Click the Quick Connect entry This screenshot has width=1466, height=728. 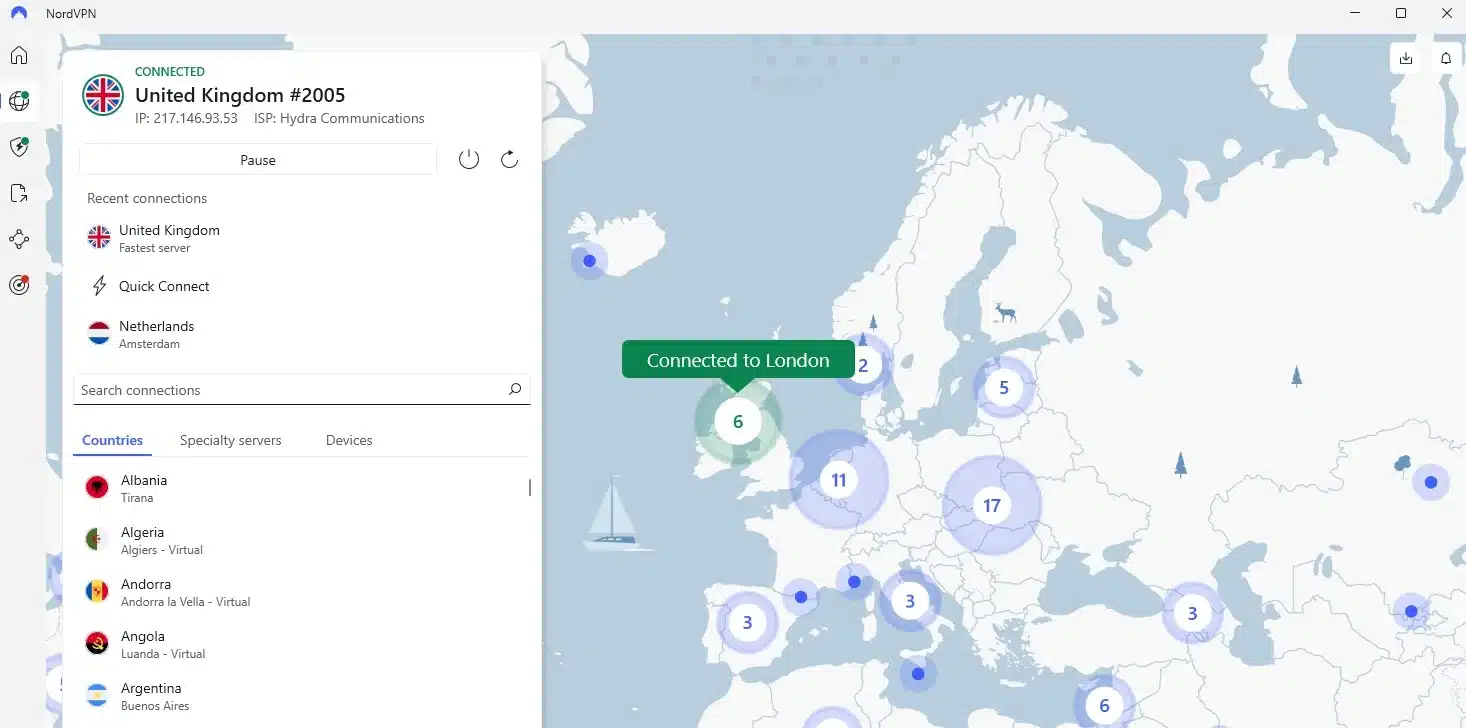[302, 286]
